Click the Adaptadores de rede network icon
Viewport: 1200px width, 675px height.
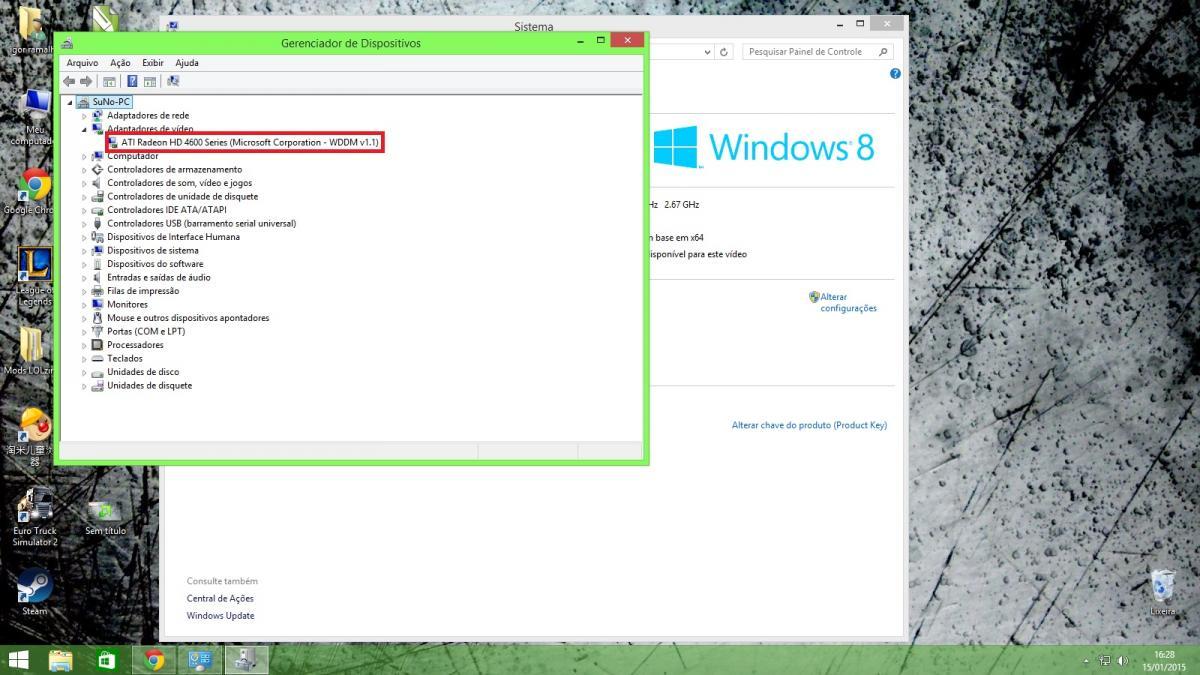coord(97,116)
